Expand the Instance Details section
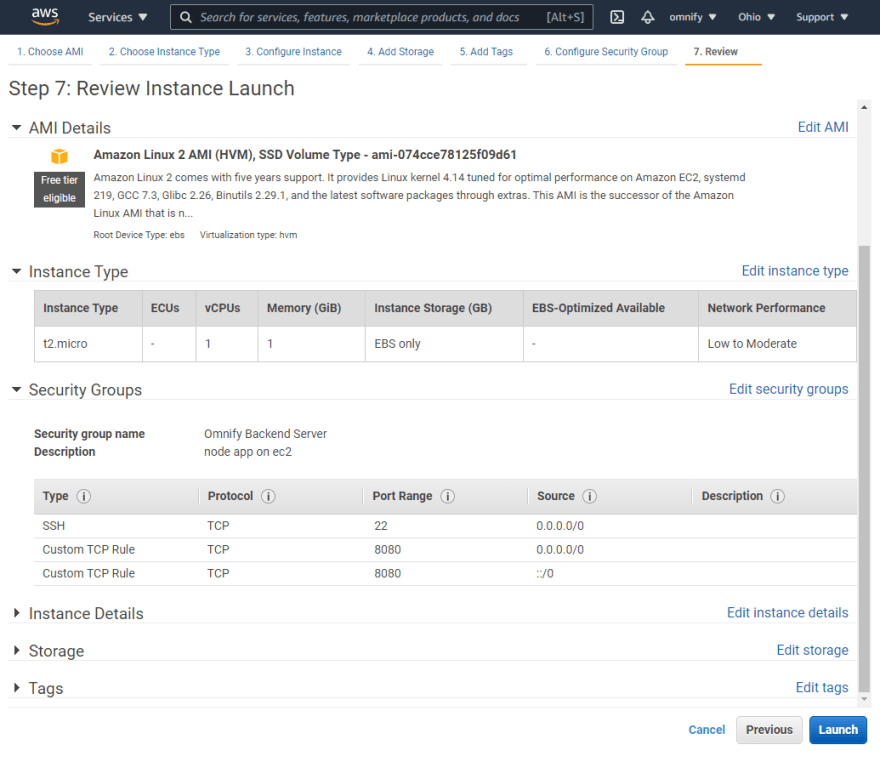The image size is (880, 762). (16, 613)
